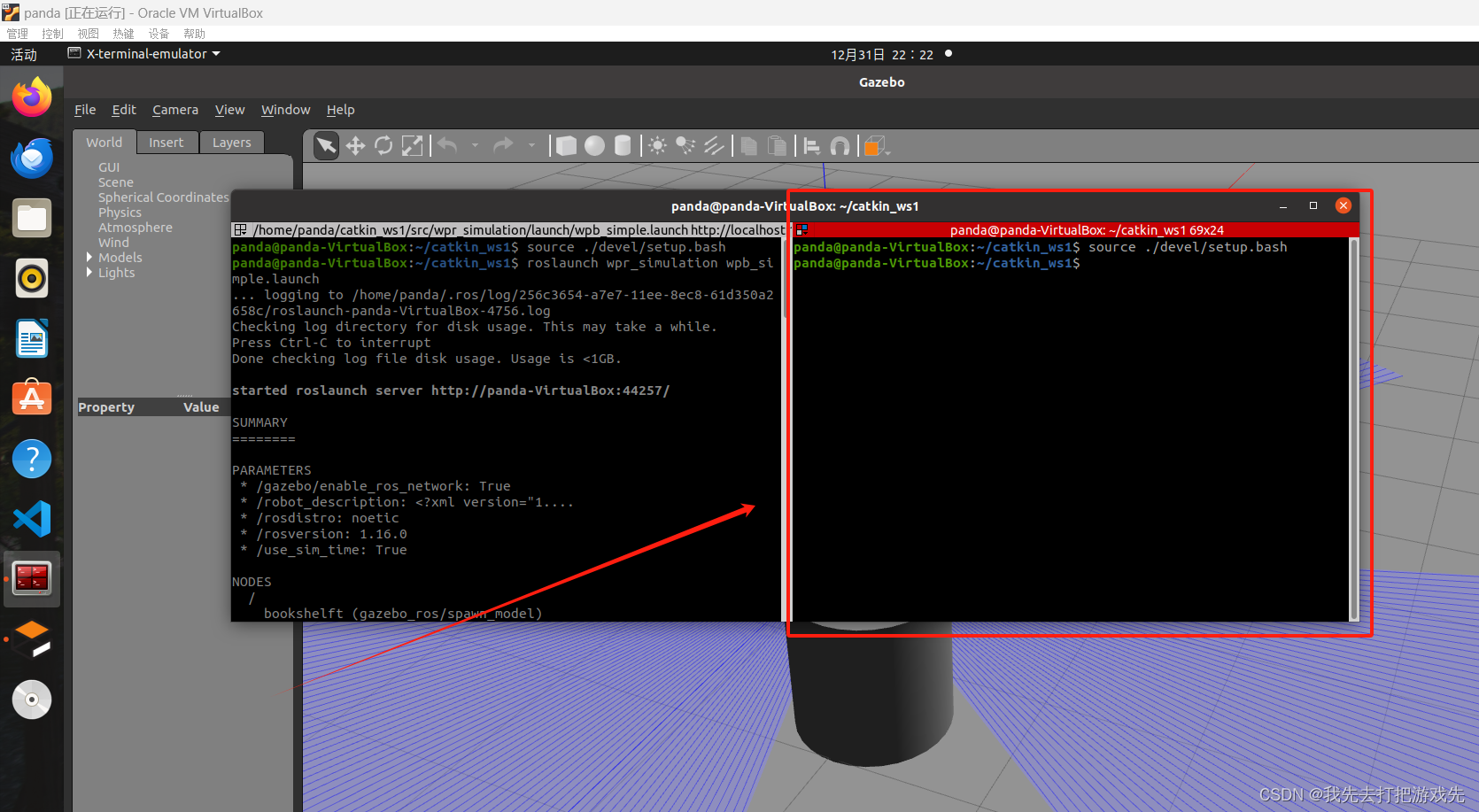Open the align tool

click(x=811, y=145)
